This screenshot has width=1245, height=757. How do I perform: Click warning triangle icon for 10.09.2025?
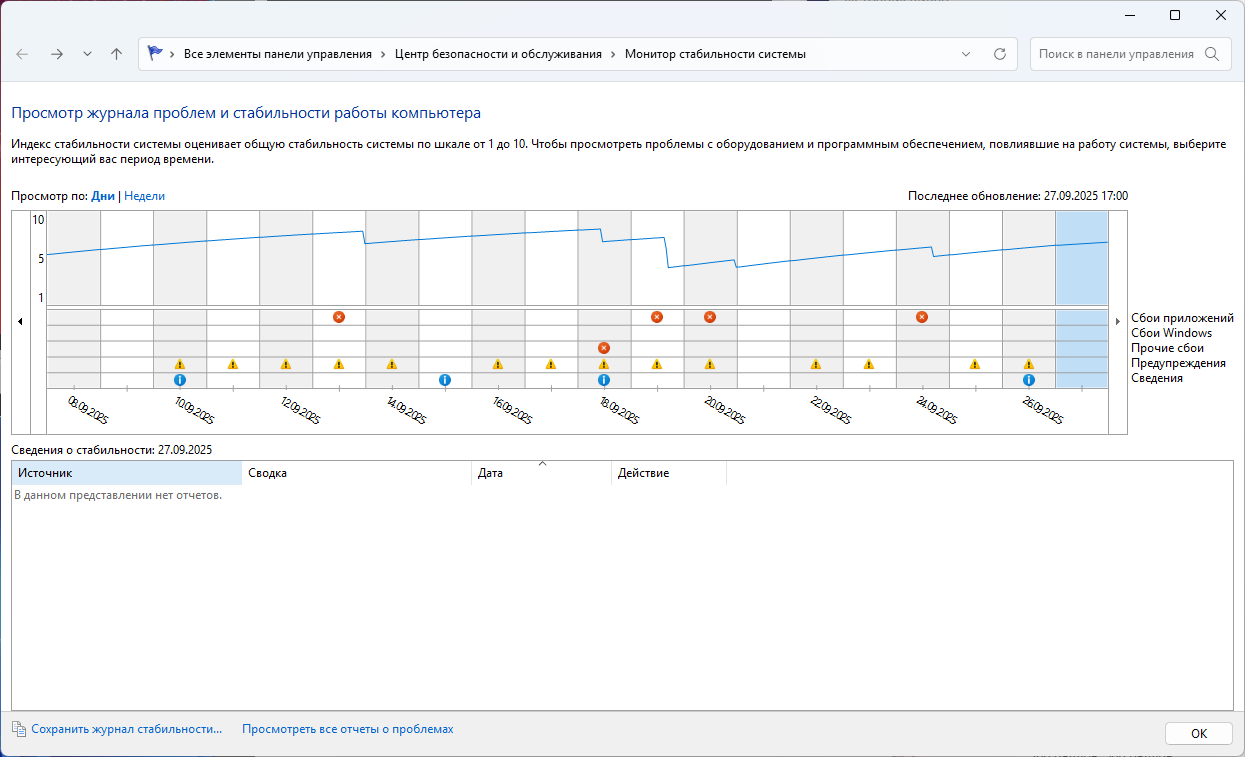tap(180, 364)
